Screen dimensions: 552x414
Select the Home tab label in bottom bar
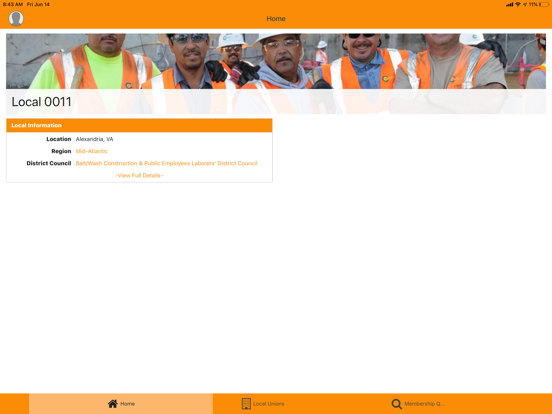click(127, 404)
